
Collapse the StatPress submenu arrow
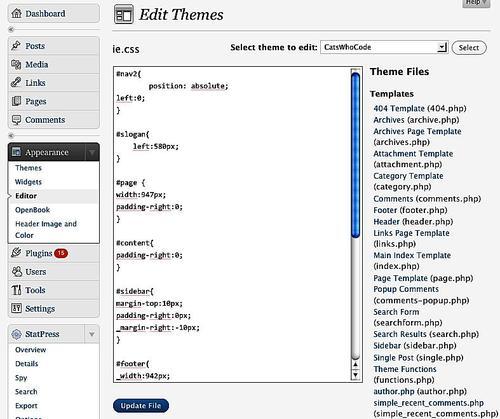point(92,334)
